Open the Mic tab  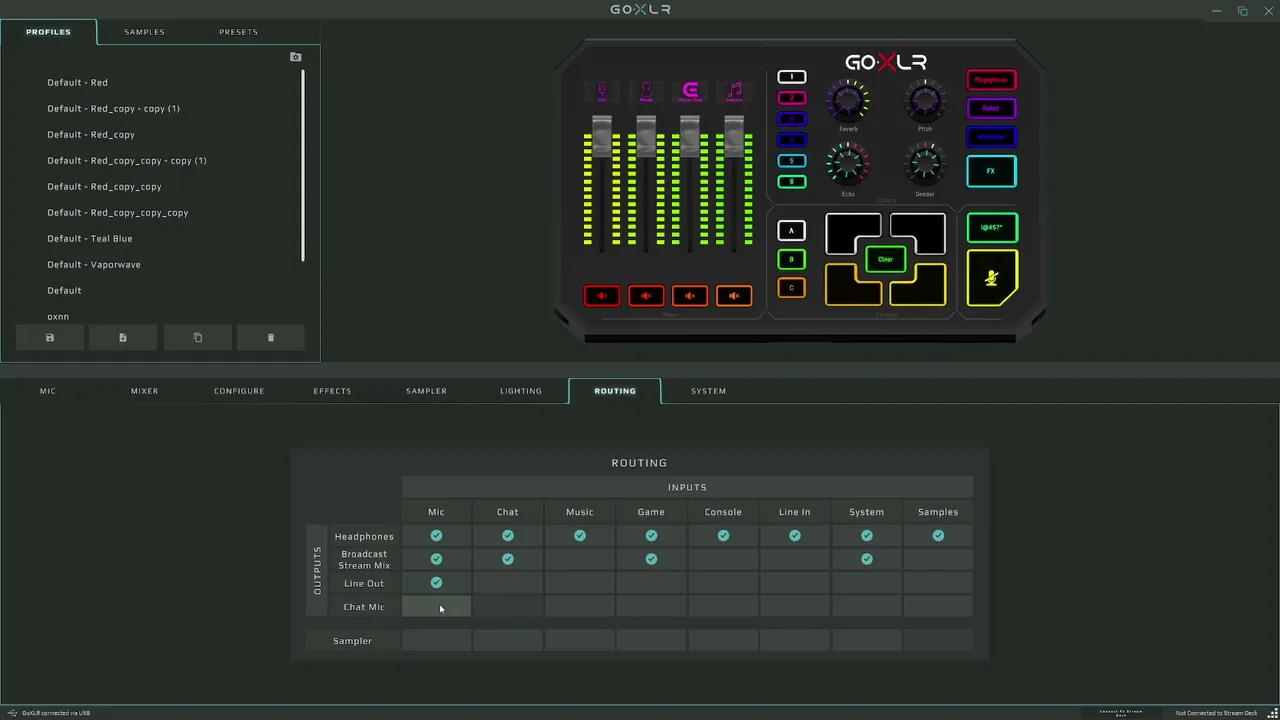[x=48, y=391]
